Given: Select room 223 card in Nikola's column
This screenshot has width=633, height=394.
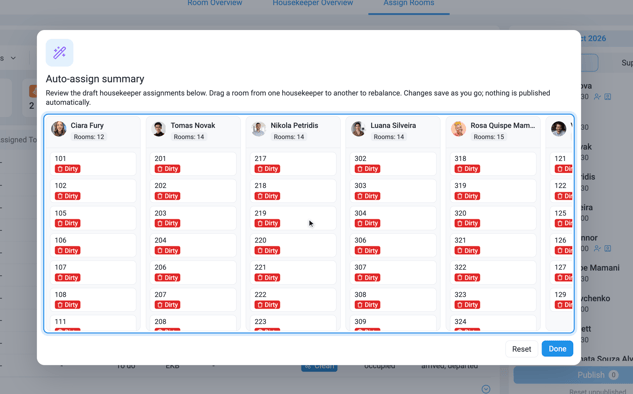Looking at the screenshot, I should pyautogui.click(x=293, y=323).
